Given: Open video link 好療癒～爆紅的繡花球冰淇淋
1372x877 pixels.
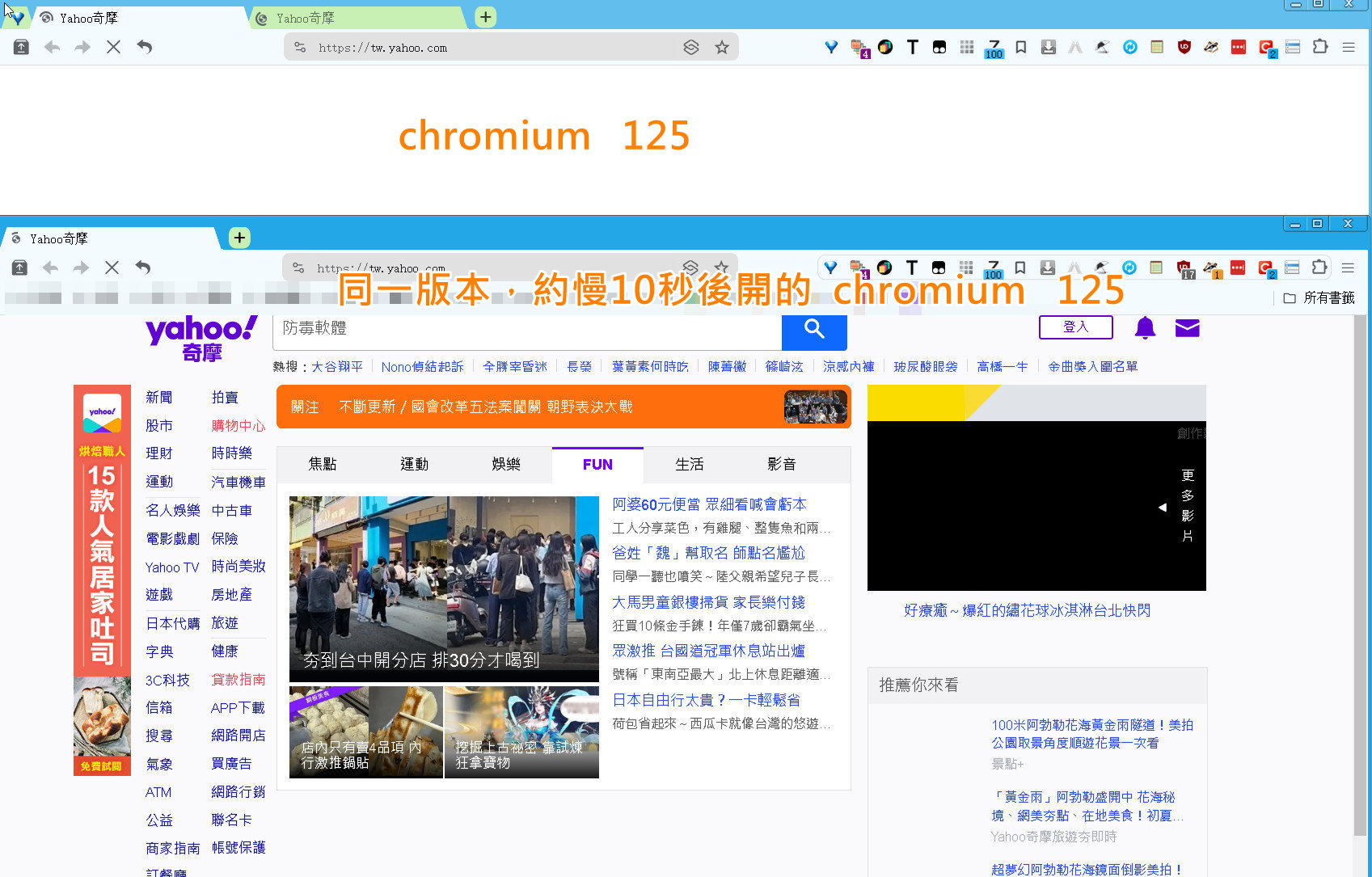Looking at the screenshot, I should [x=1028, y=610].
